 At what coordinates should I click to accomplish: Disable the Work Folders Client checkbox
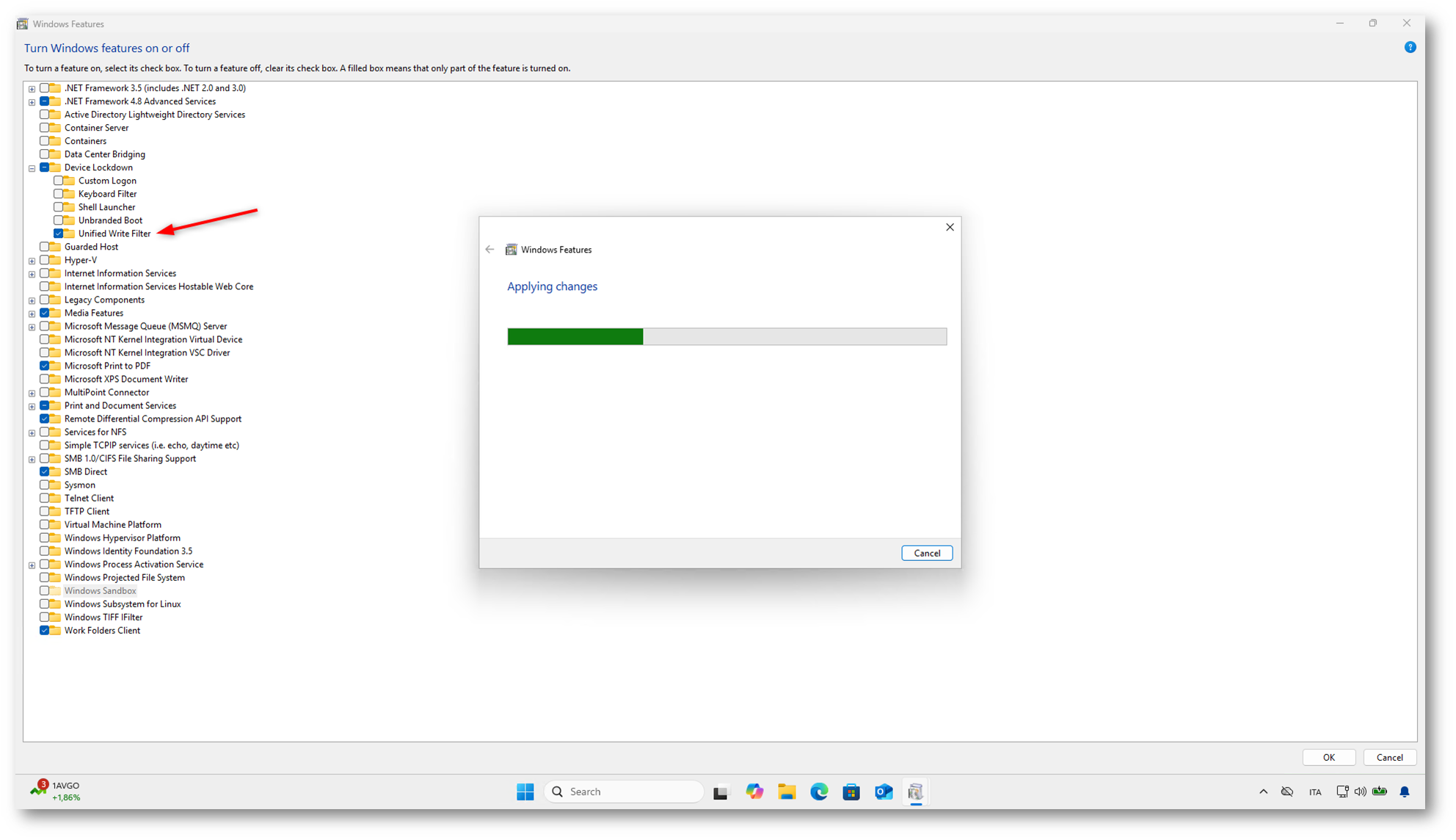pyautogui.click(x=45, y=630)
